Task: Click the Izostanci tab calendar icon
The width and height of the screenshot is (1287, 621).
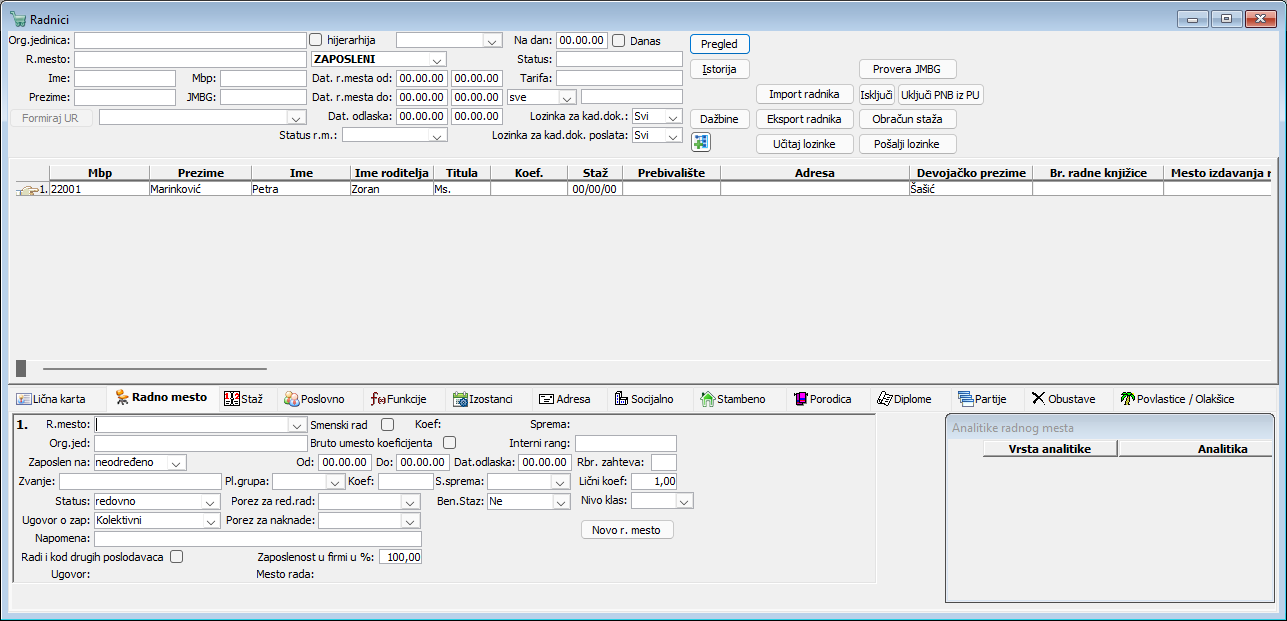Action: point(460,399)
